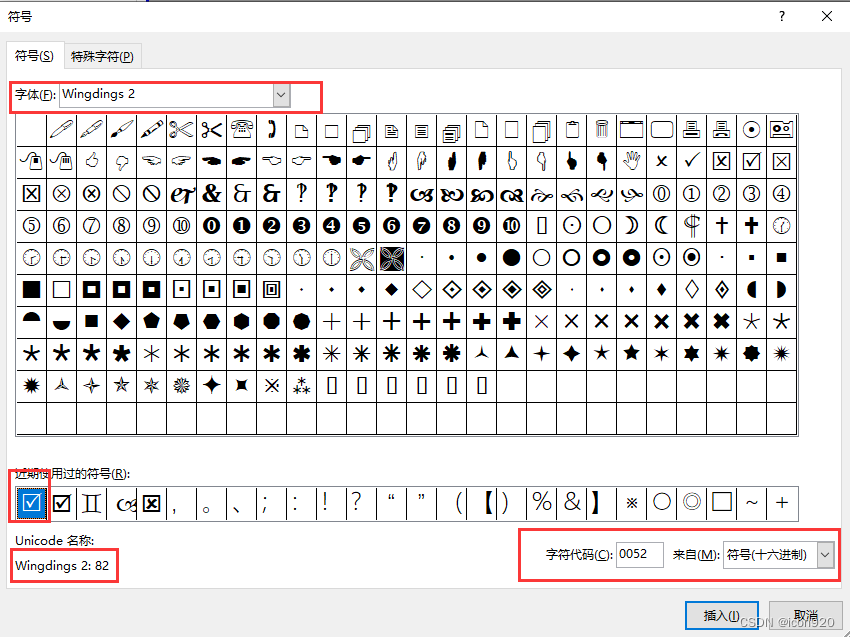This screenshot has height=637, width=850.
Task: Choose the double circle ◎ recent symbol
Action: coord(692,503)
